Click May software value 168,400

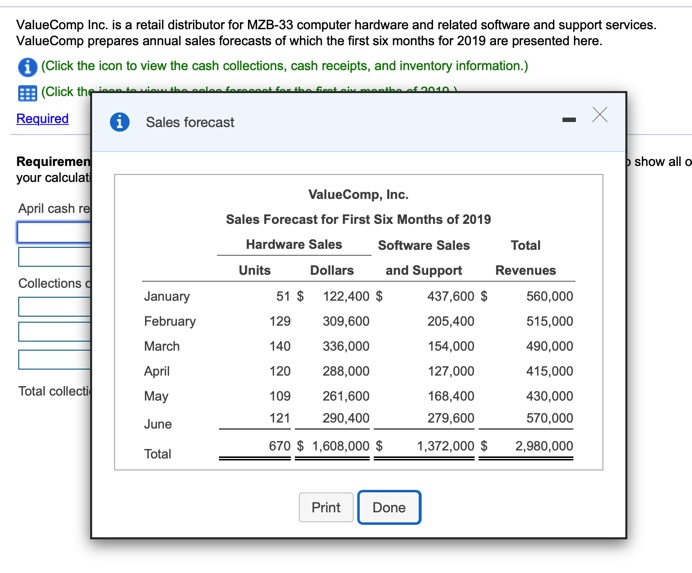pyautogui.click(x=451, y=396)
